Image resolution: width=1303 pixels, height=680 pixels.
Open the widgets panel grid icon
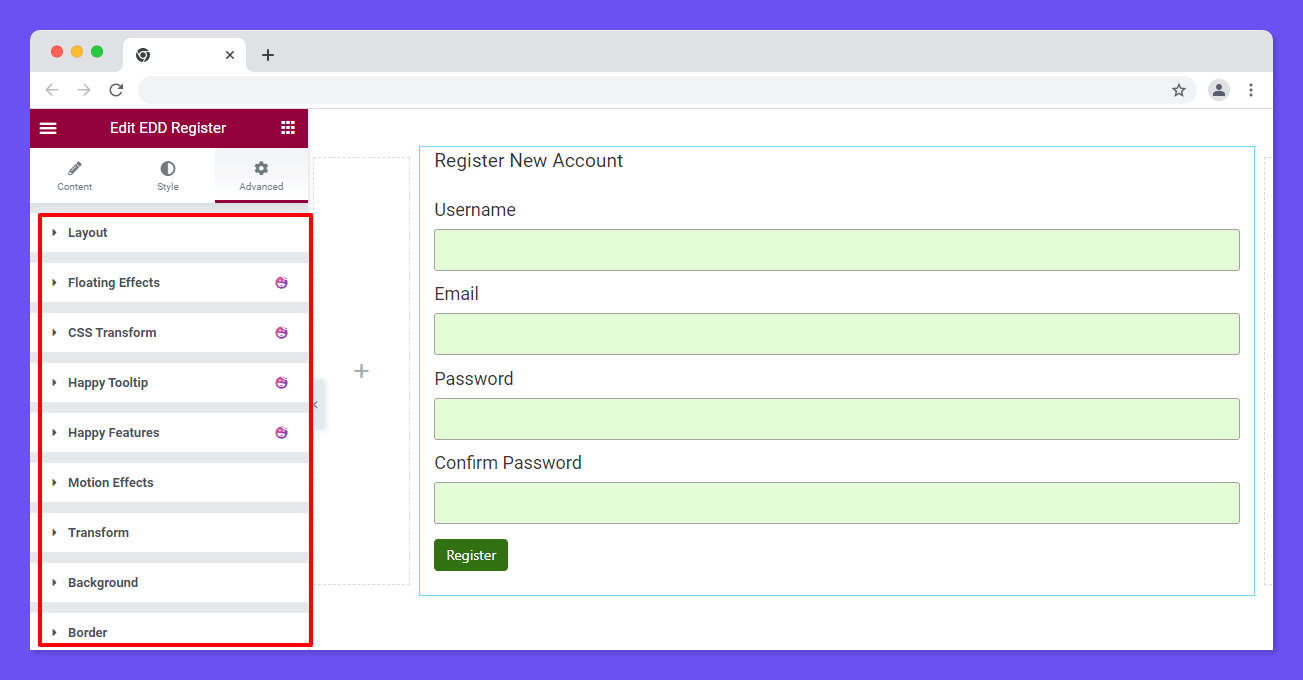[x=288, y=128]
